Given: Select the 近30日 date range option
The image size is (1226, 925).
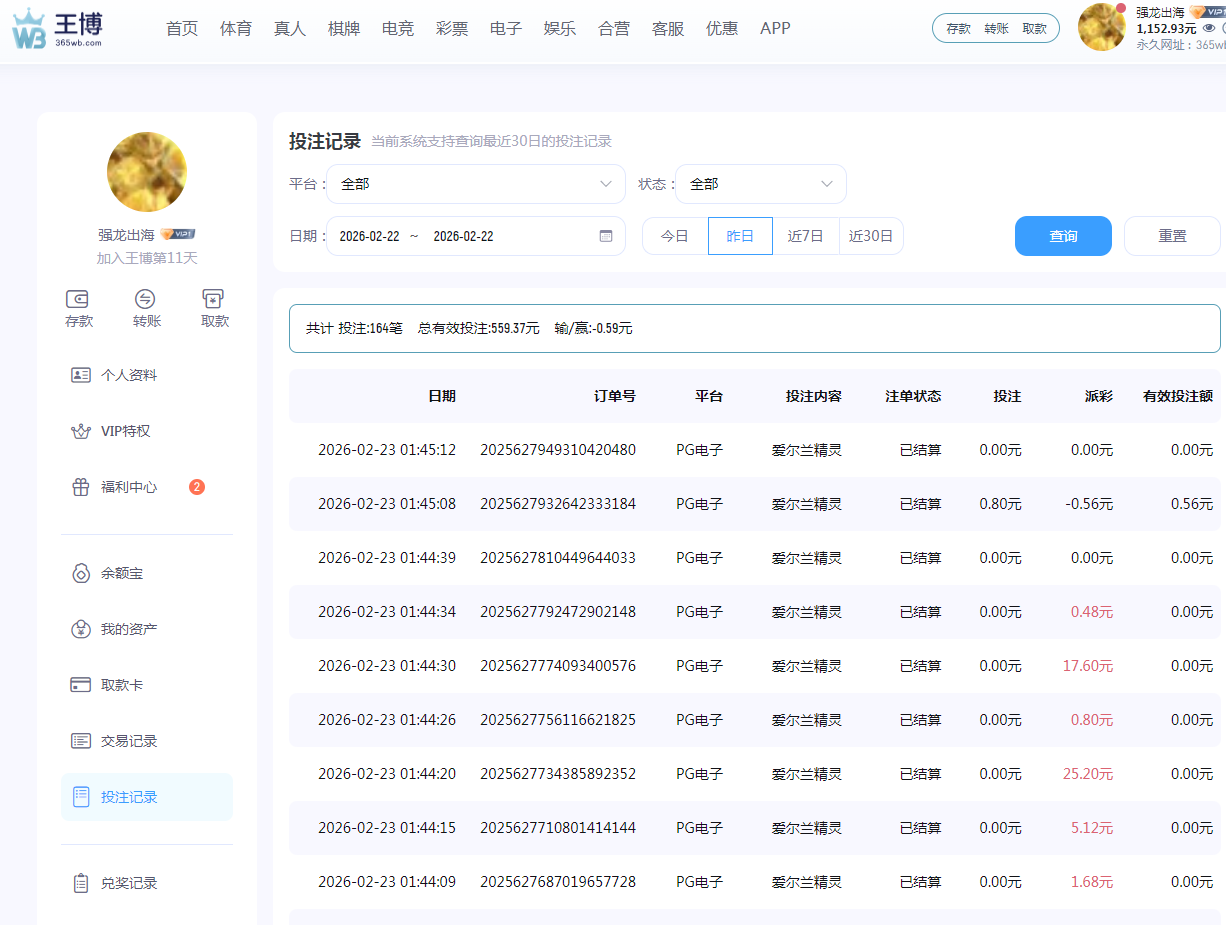Looking at the screenshot, I should click(x=871, y=236).
